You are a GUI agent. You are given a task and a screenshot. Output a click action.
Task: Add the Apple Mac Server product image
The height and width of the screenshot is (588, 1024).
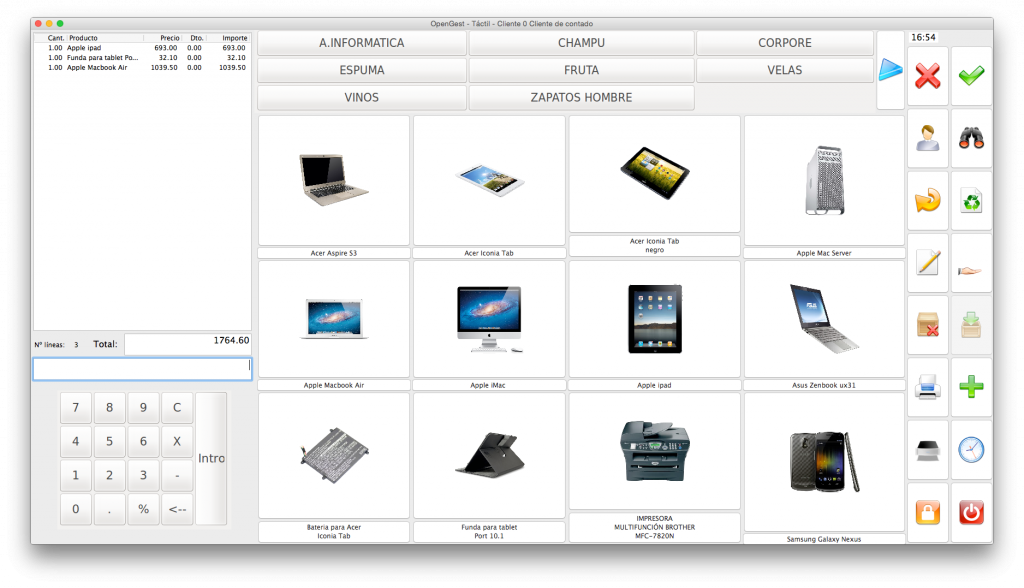click(824, 181)
